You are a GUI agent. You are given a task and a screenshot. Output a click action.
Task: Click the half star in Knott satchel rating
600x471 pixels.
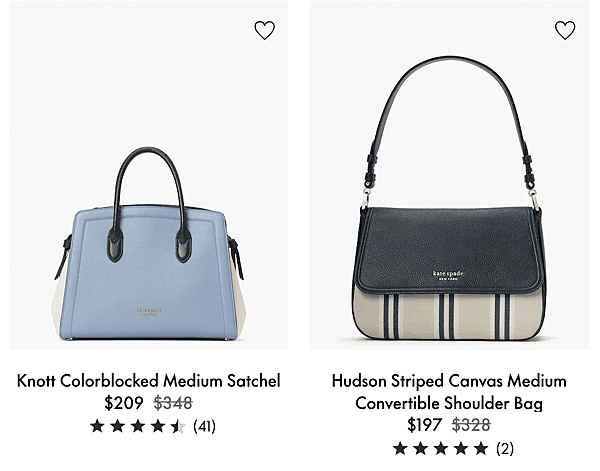point(178,426)
